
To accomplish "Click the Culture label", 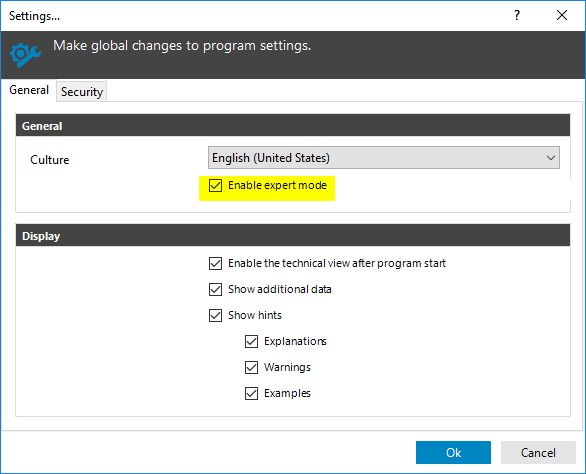I will (x=50, y=160).
